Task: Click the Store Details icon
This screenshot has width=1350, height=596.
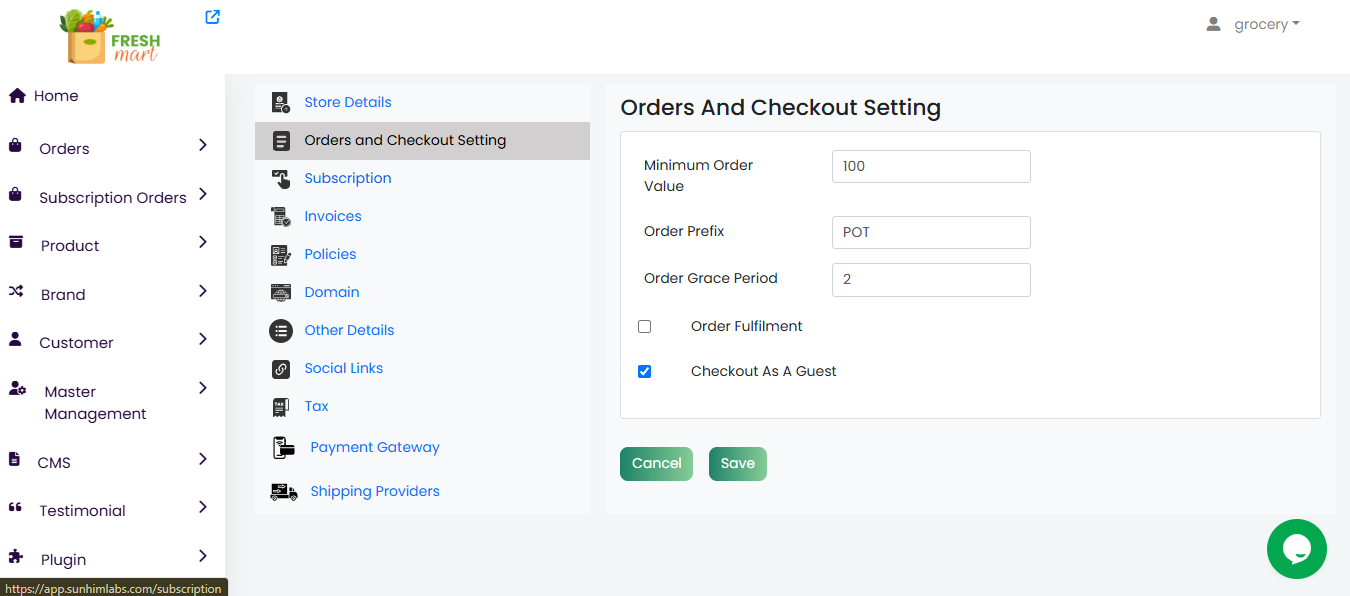Action: pyautogui.click(x=281, y=102)
